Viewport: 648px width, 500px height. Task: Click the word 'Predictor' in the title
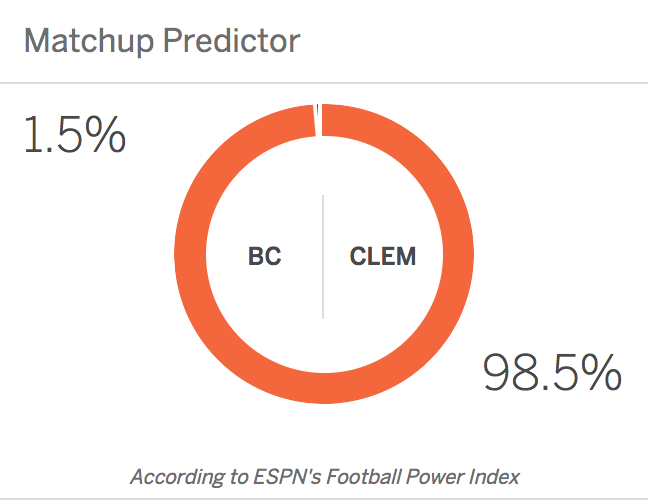tap(231, 41)
